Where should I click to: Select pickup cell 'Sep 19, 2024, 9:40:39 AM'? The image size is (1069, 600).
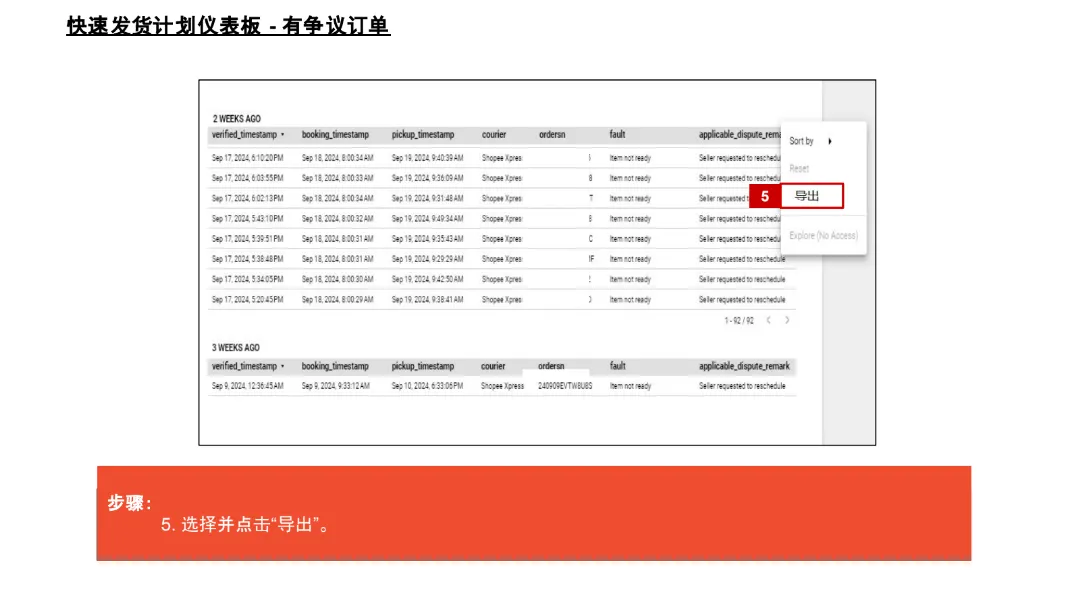click(x=427, y=158)
